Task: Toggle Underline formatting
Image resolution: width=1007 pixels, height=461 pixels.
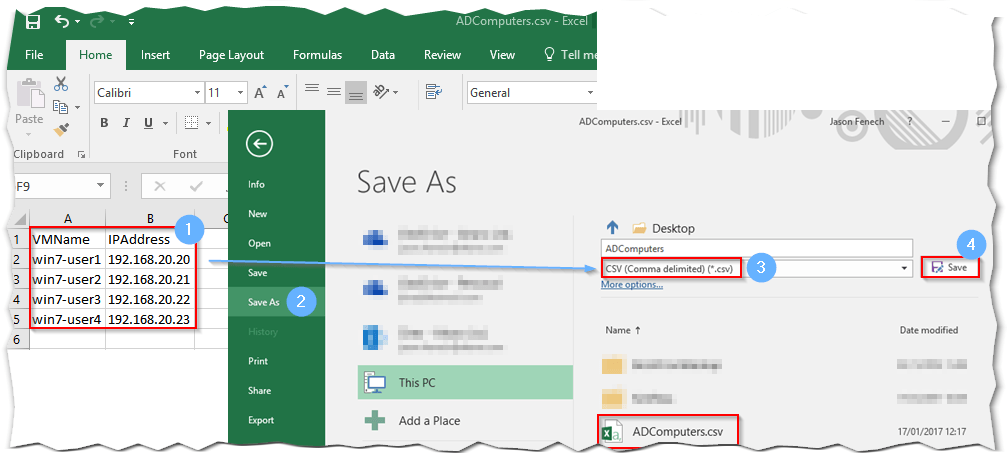Action: tap(148, 123)
